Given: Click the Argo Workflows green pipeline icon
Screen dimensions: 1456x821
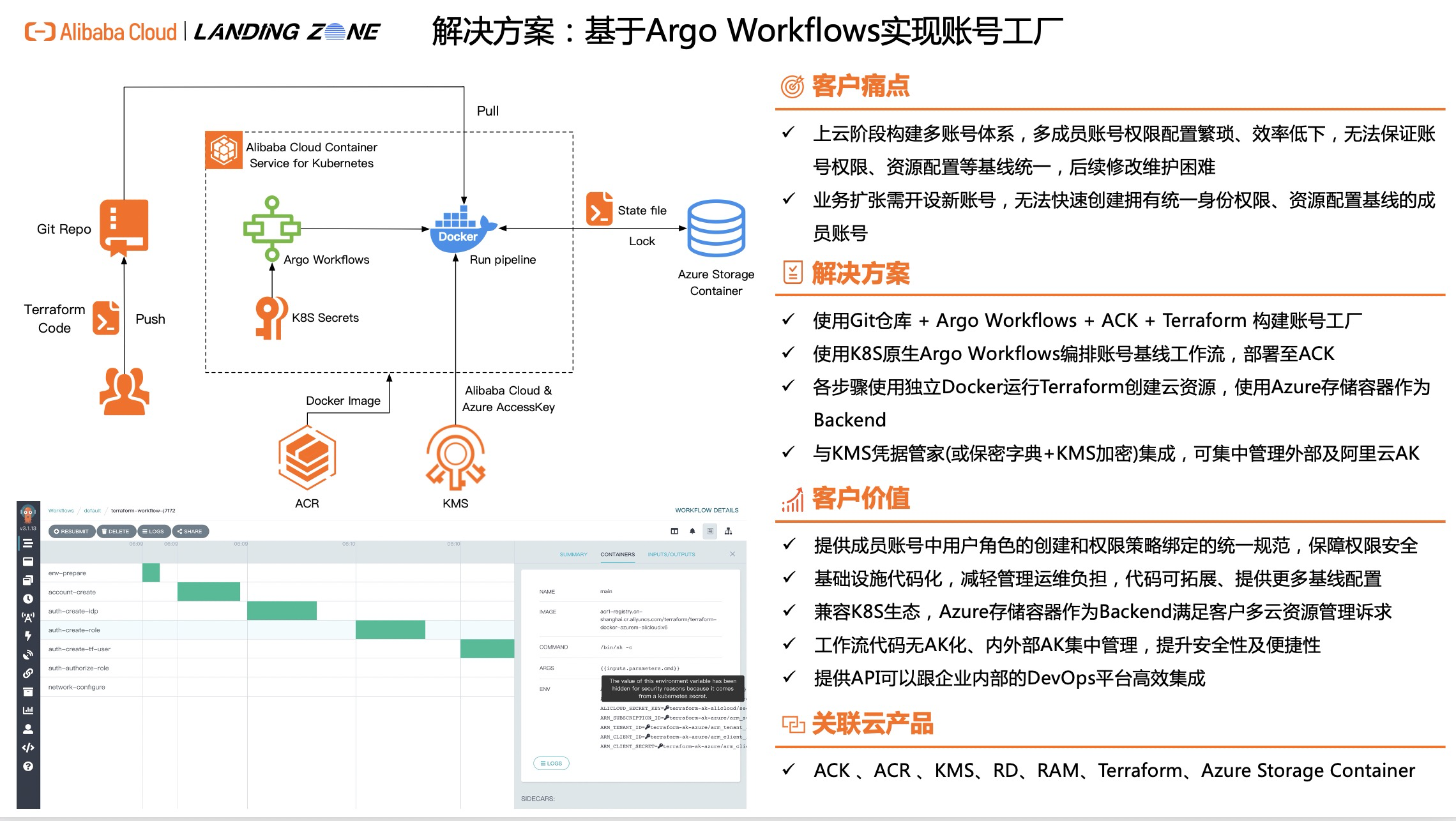Looking at the screenshot, I should point(272,229).
